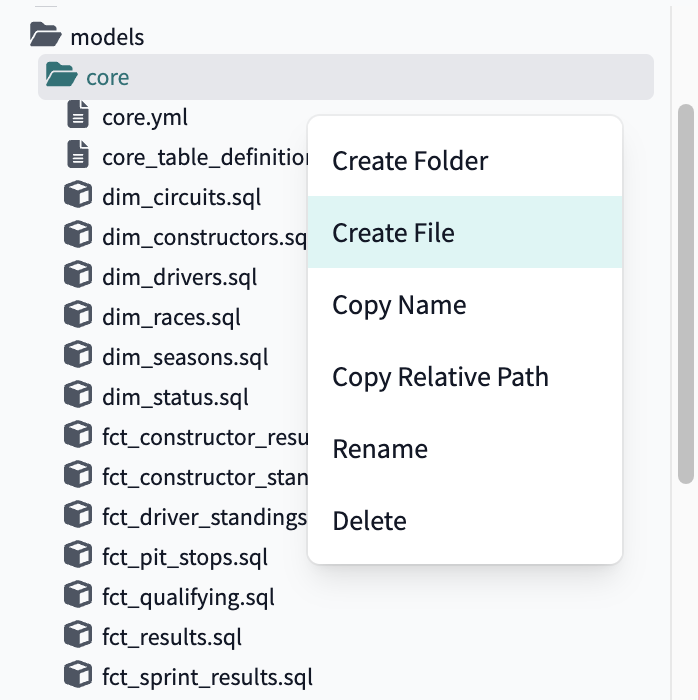
Task: Click the dim_circuits.sql model cube icon
Action: pos(78,194)
